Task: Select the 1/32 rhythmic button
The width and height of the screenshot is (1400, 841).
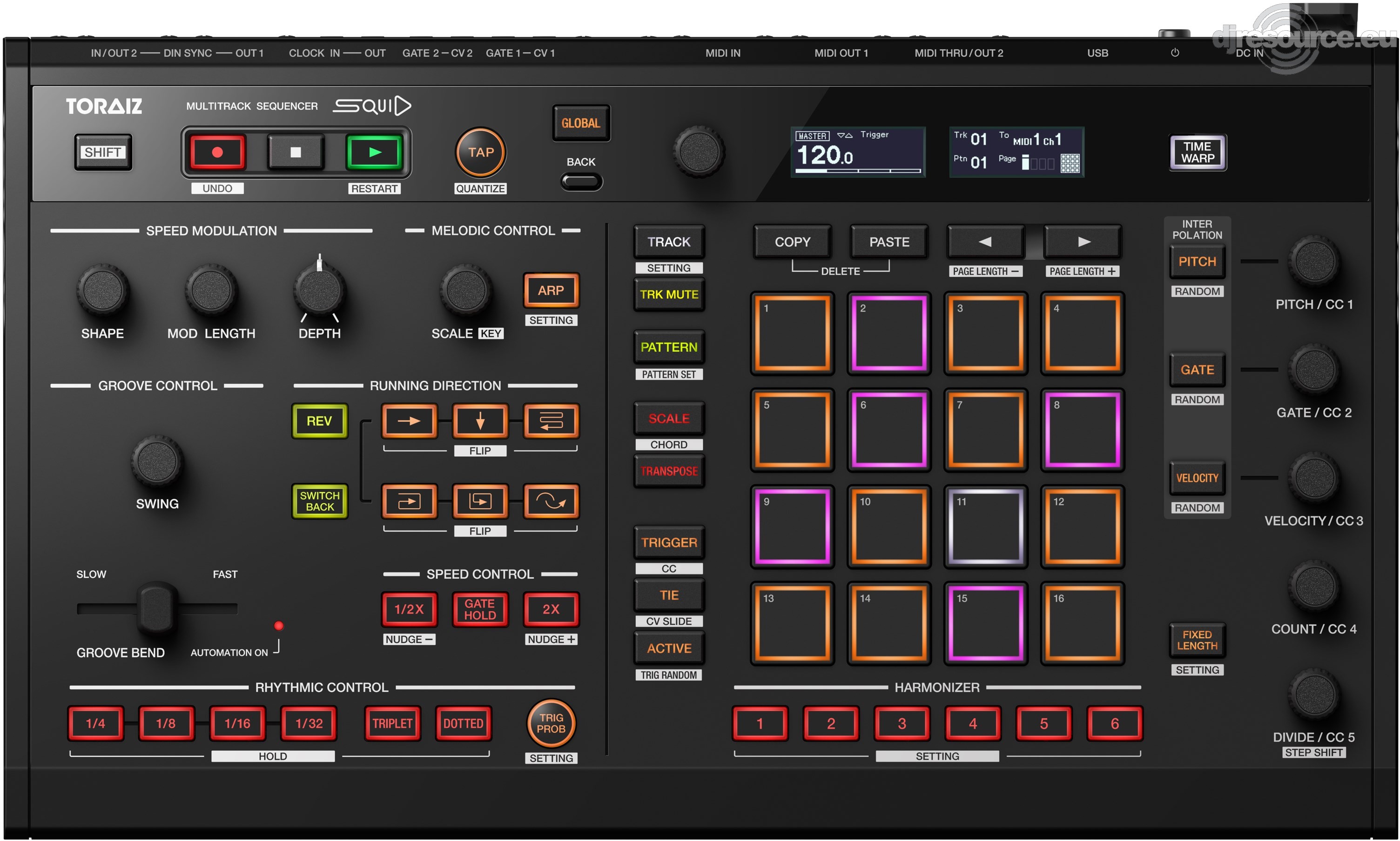Action: 309,723
